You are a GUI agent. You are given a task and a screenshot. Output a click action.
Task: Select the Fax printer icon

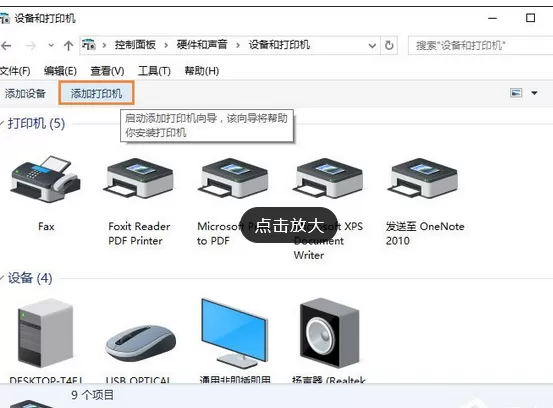(x=46, y=178)
